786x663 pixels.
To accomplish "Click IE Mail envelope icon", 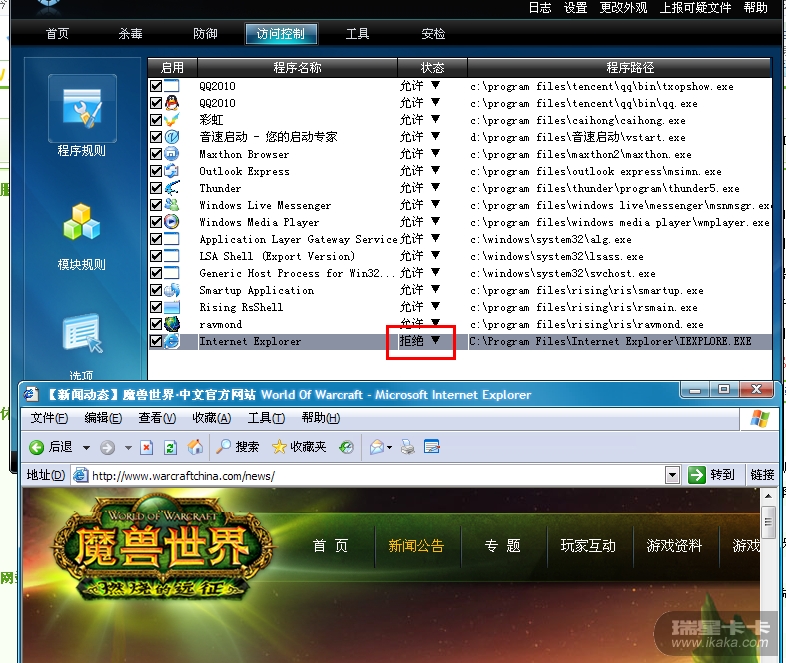I will pos(376,447).
